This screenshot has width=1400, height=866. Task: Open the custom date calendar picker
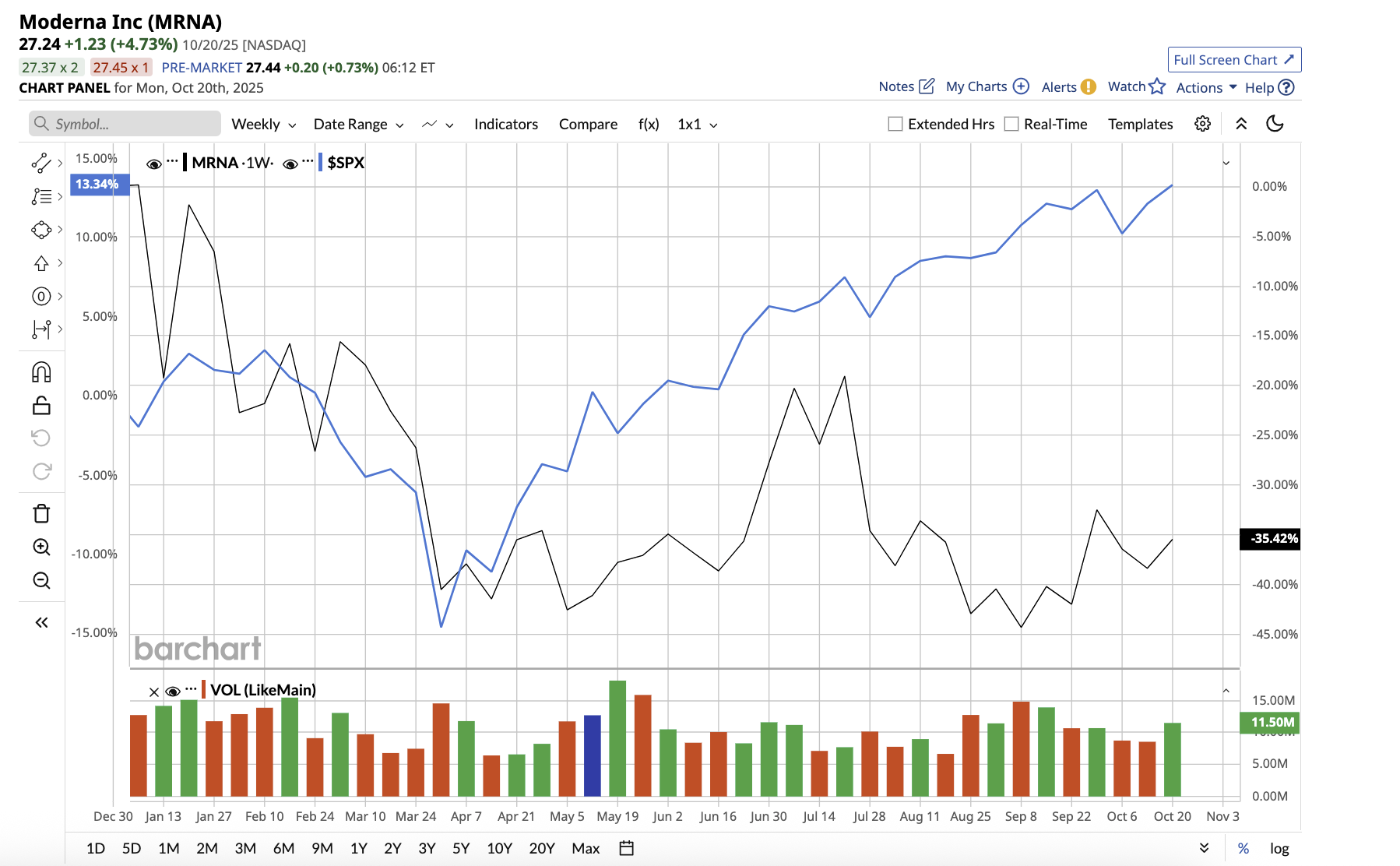(626, 848)
